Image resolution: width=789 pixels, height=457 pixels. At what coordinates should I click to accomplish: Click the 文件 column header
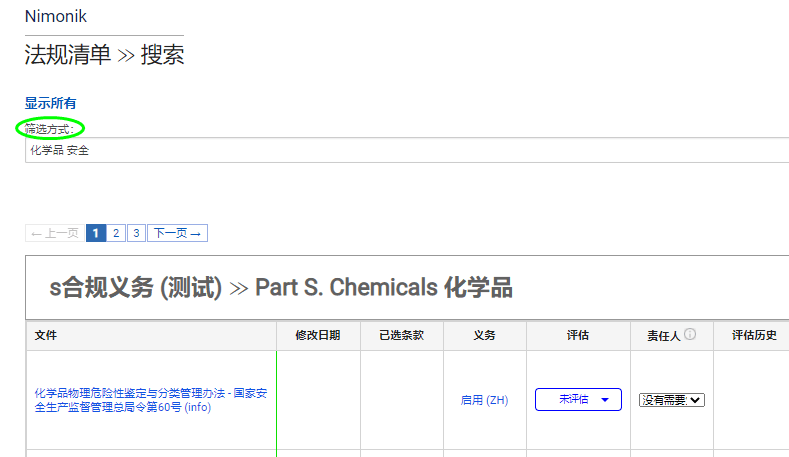click(46, 336)
